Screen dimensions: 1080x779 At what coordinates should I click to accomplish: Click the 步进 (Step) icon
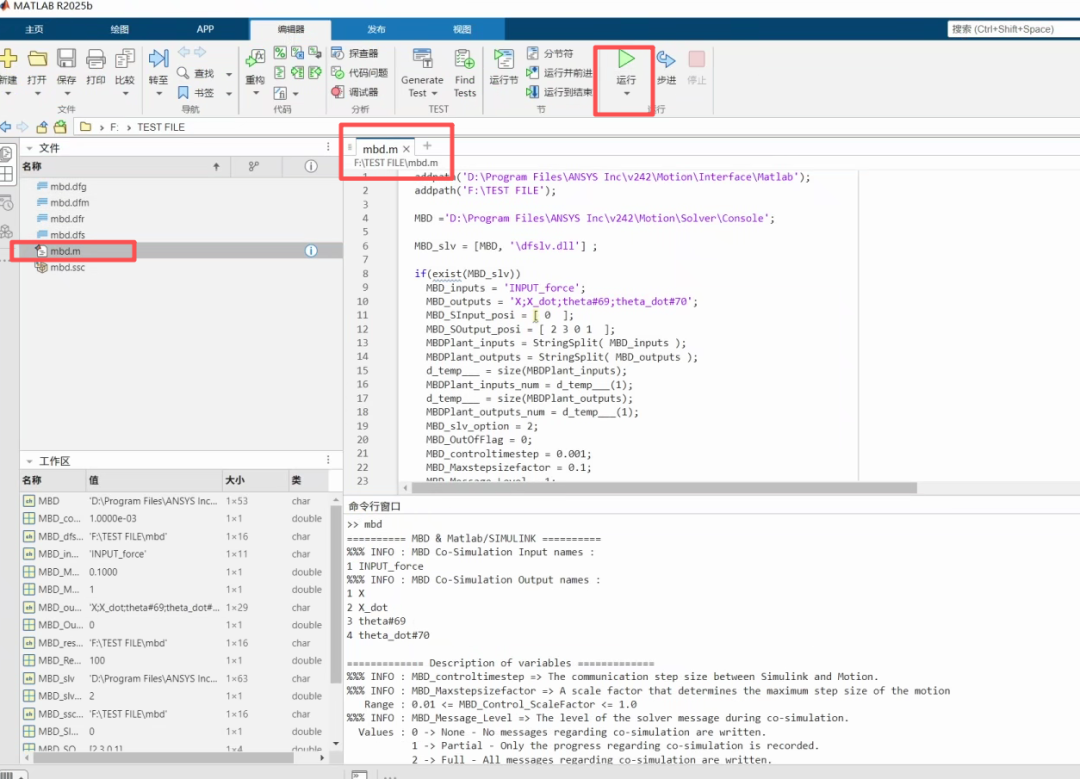click(x=666, y=59)
